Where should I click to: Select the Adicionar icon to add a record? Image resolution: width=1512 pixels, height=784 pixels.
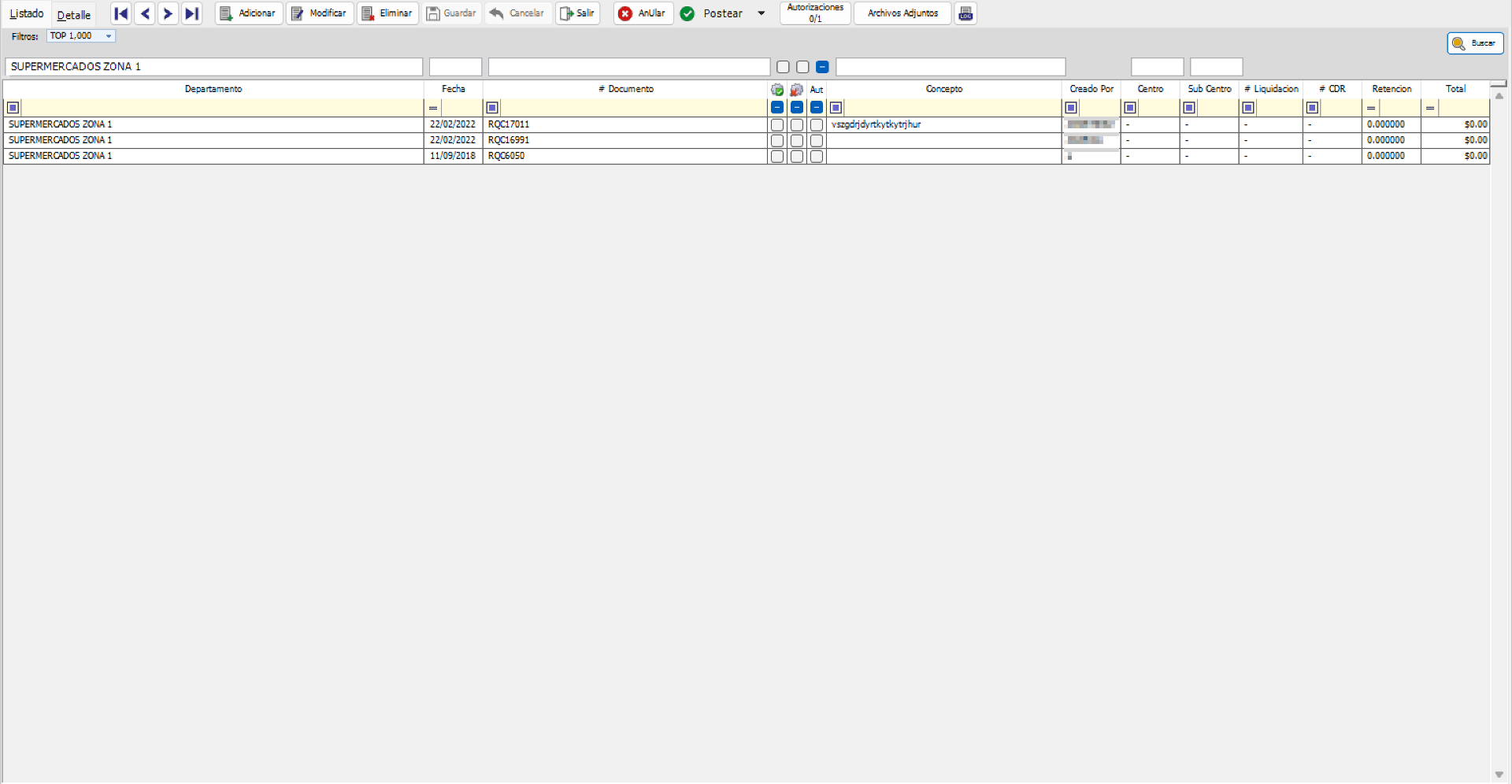[x=226, y=13]
